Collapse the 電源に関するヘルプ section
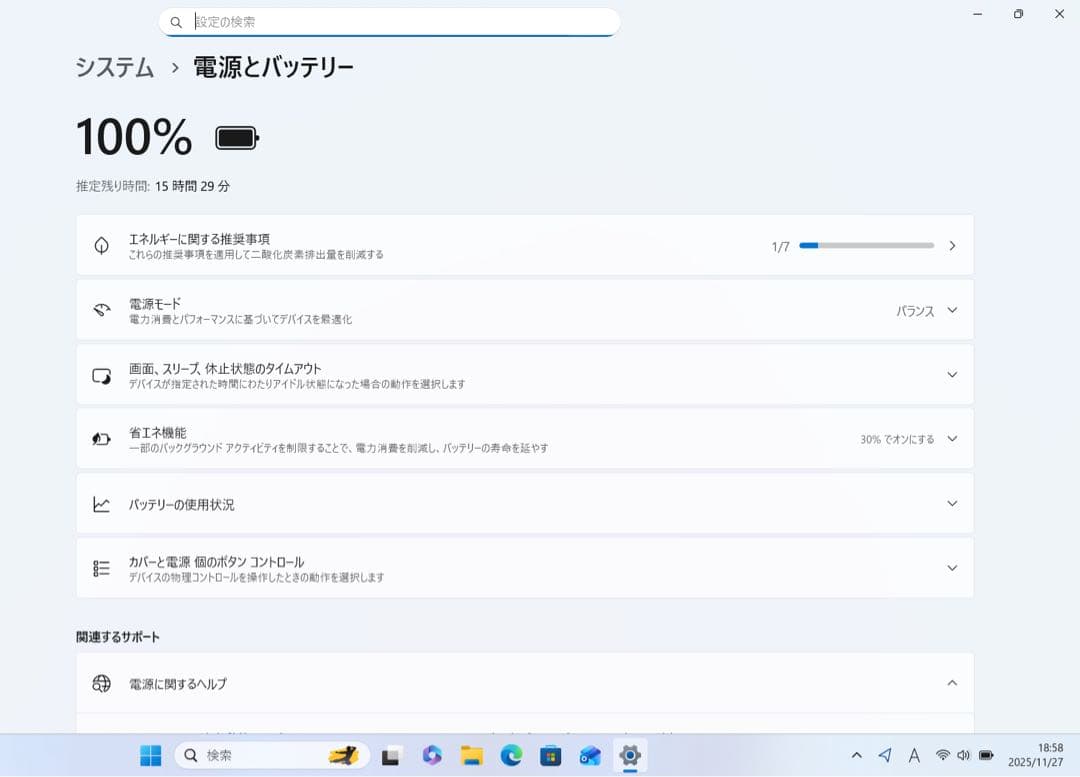1080x777 pixels. (x=951, y=683)
